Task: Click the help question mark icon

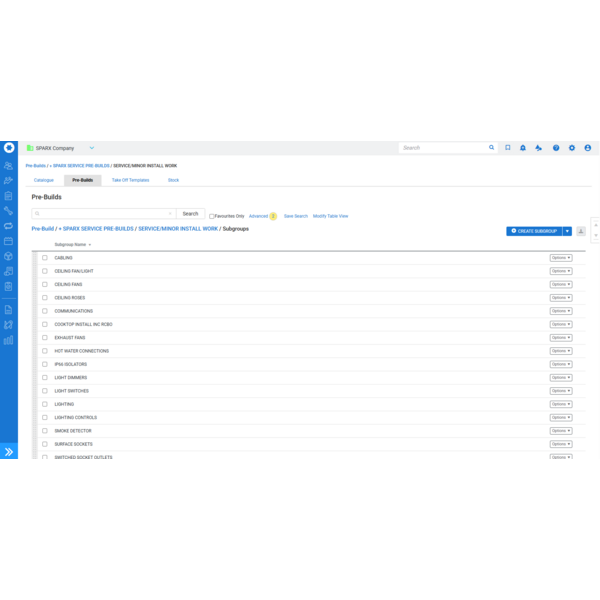Action: point(556,148)
